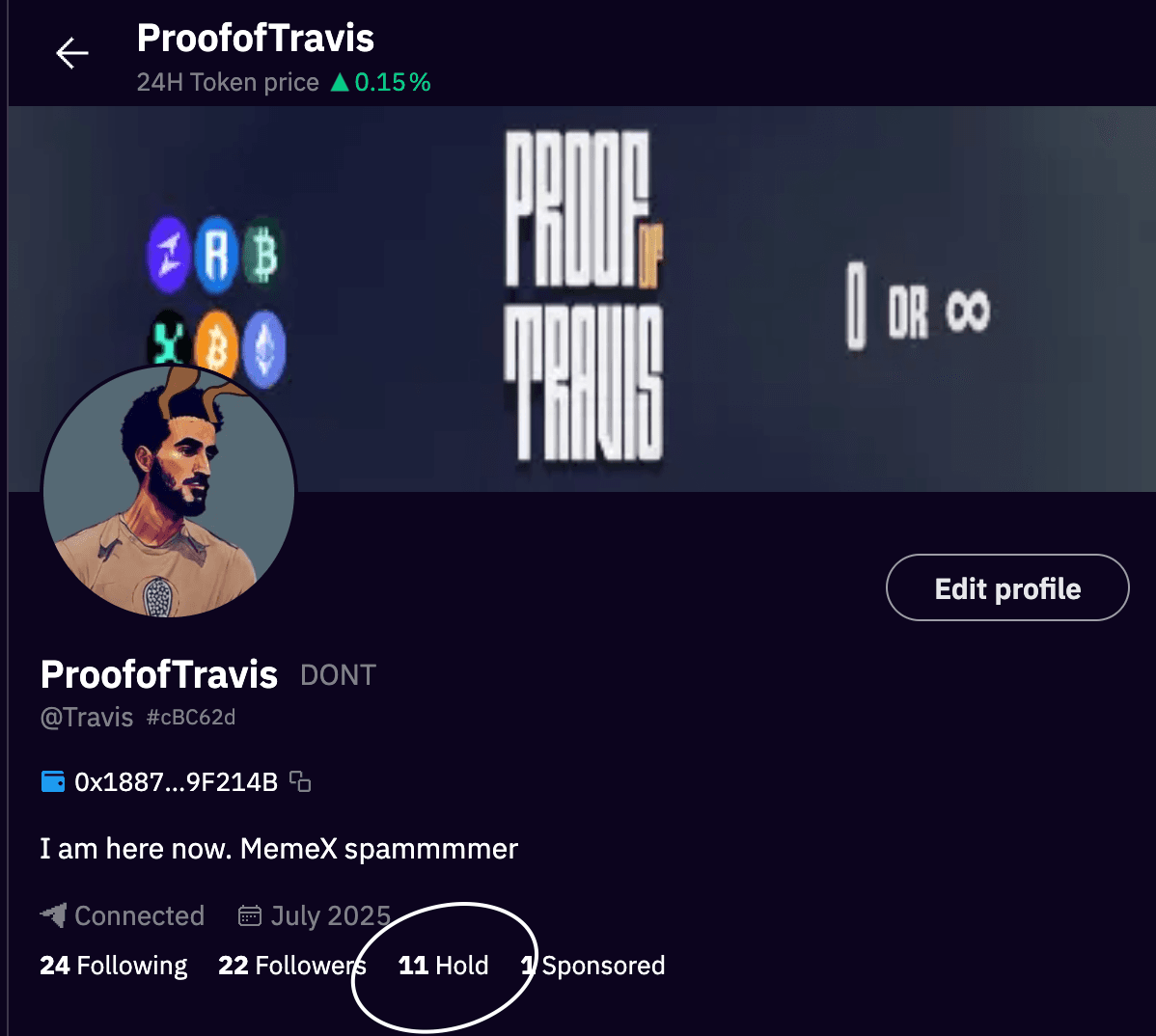Open the 24 Following list

click(x=114, y=966)
